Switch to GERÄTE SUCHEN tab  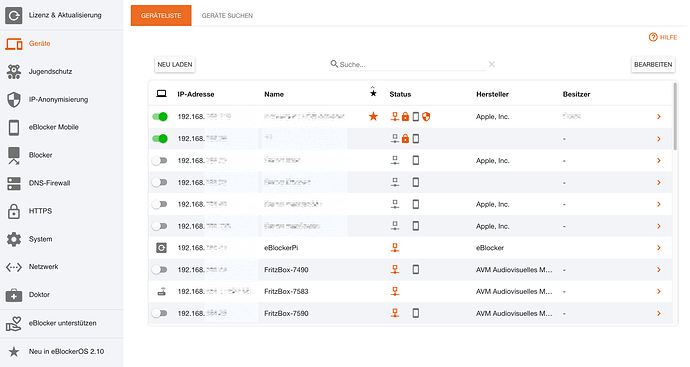tap(227, 15)
